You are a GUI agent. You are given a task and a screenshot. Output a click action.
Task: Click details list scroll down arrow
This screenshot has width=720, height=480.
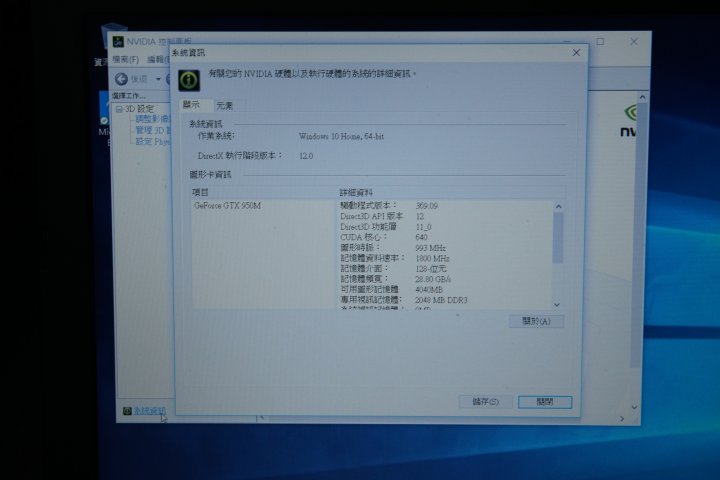click(557, 305)
